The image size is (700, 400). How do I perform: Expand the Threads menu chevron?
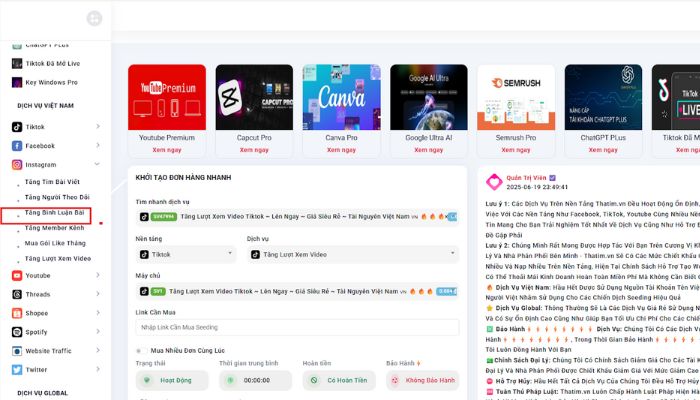coord(98,294)
